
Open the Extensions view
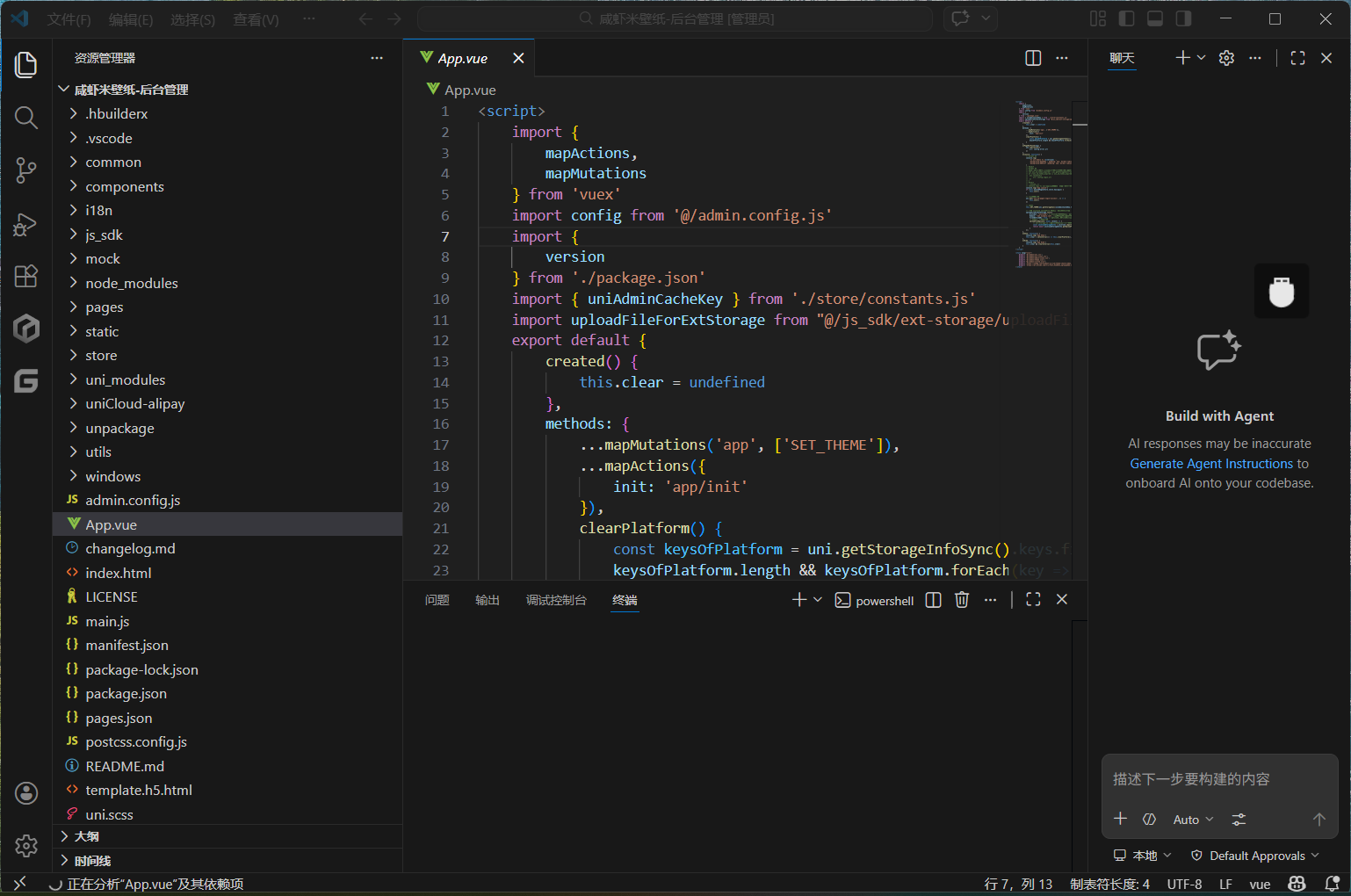tap(26, 277)
